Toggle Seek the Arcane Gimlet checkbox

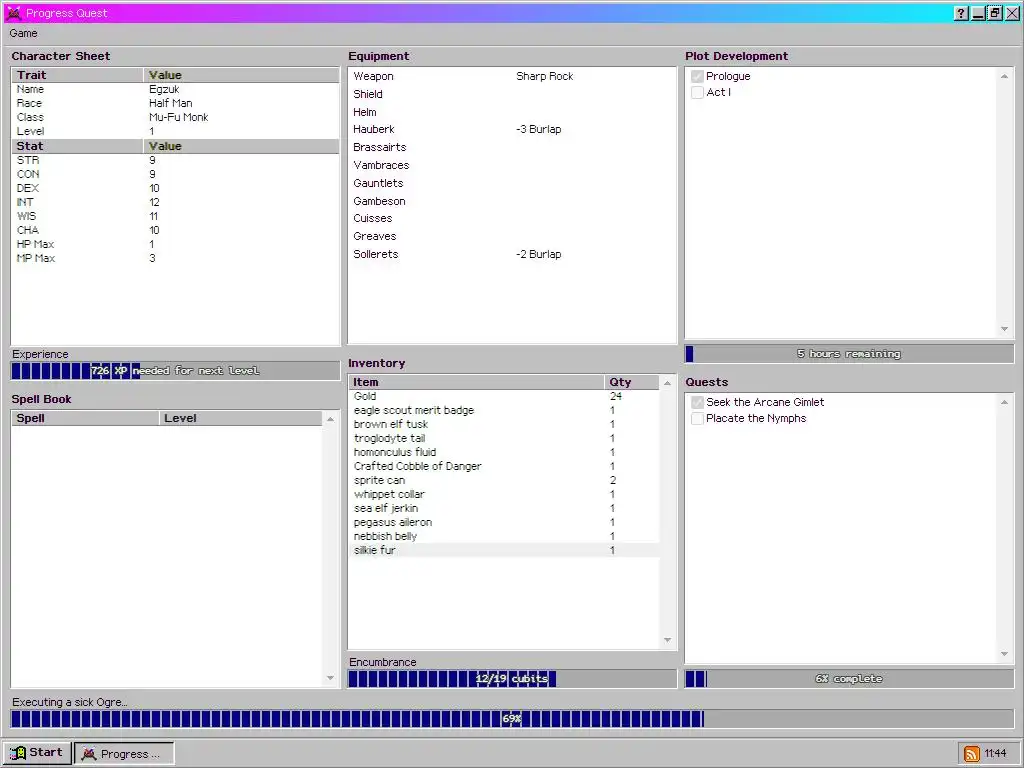click(x=697, y=402)
